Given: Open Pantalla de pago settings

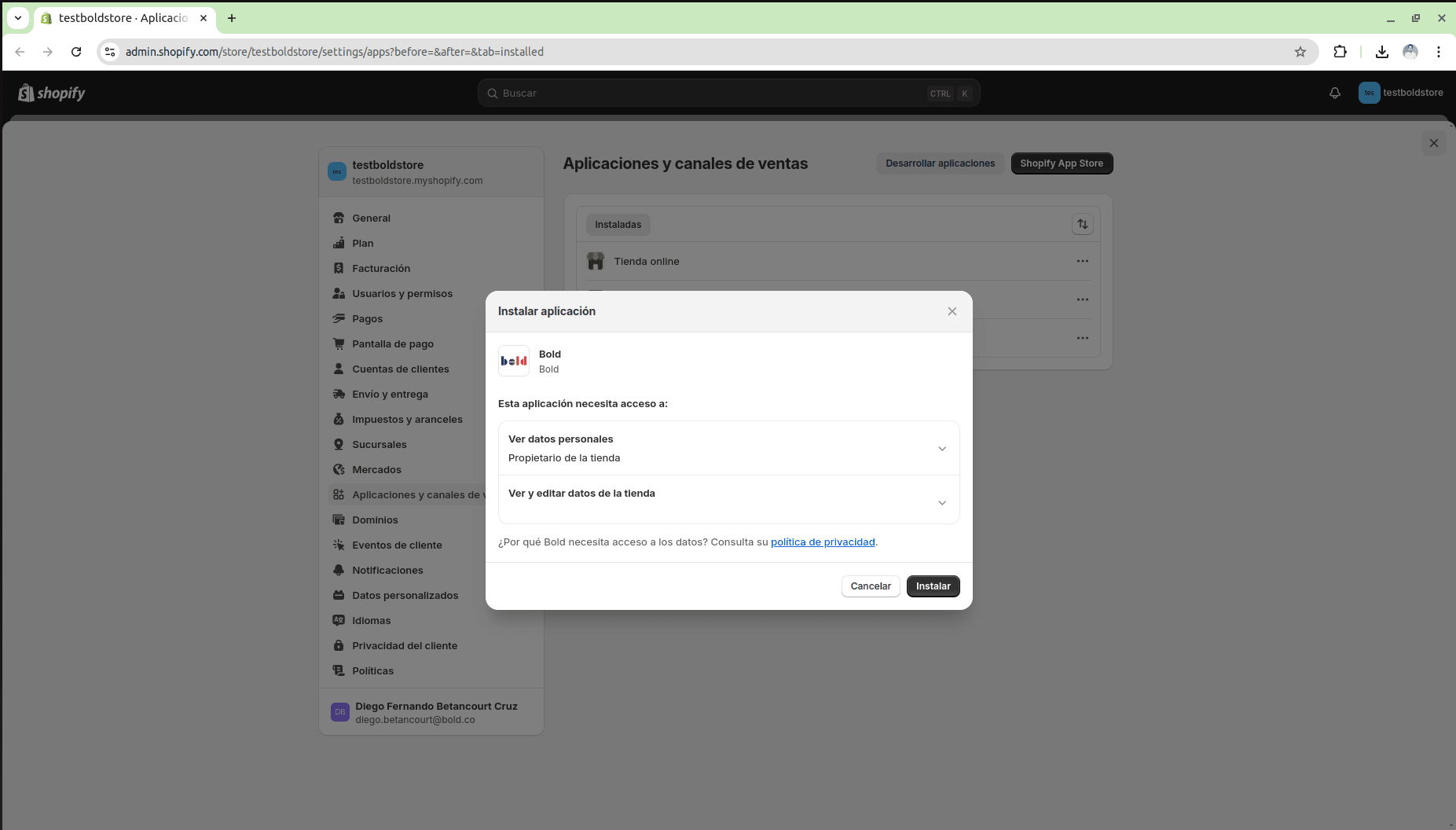Looking at the screenshot, I should click(x=431, y=344).
